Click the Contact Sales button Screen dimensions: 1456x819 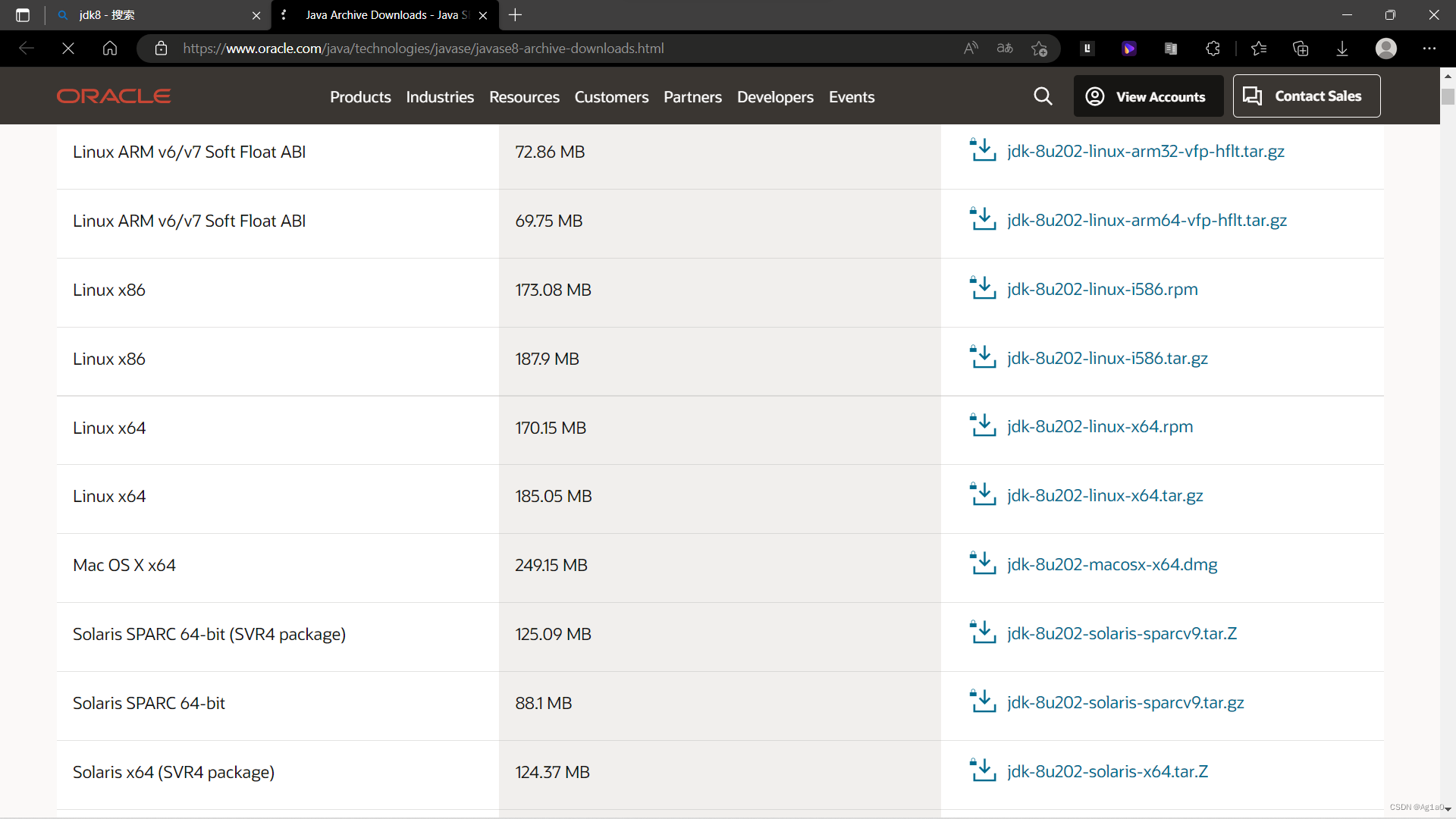click(1306, 96)
